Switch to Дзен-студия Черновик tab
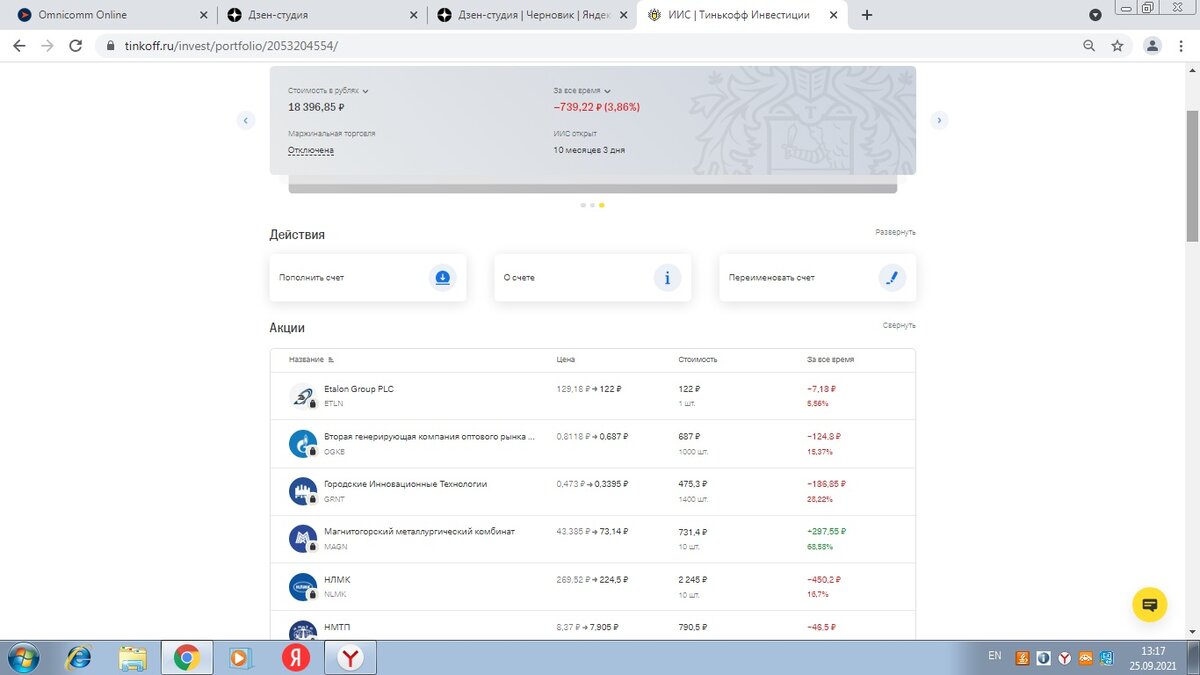Viewport: 1200px width, 675px height. pos(532,15)
